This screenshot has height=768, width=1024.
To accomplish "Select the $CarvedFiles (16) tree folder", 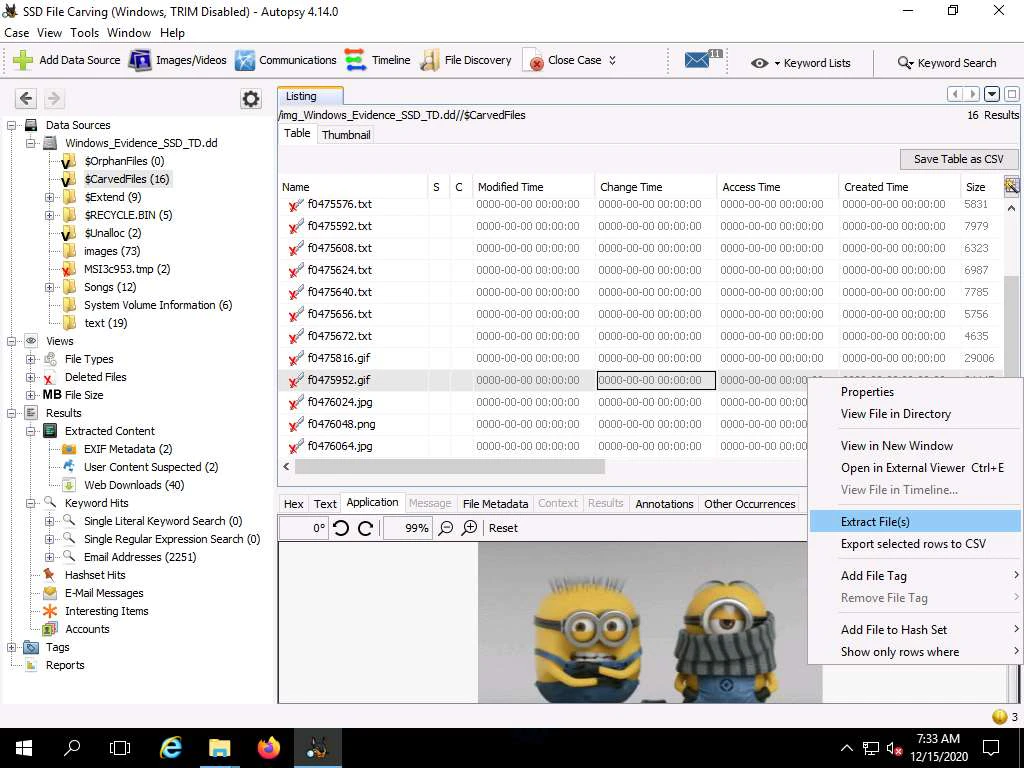I will pyautogui.click(x=127, y=179).
